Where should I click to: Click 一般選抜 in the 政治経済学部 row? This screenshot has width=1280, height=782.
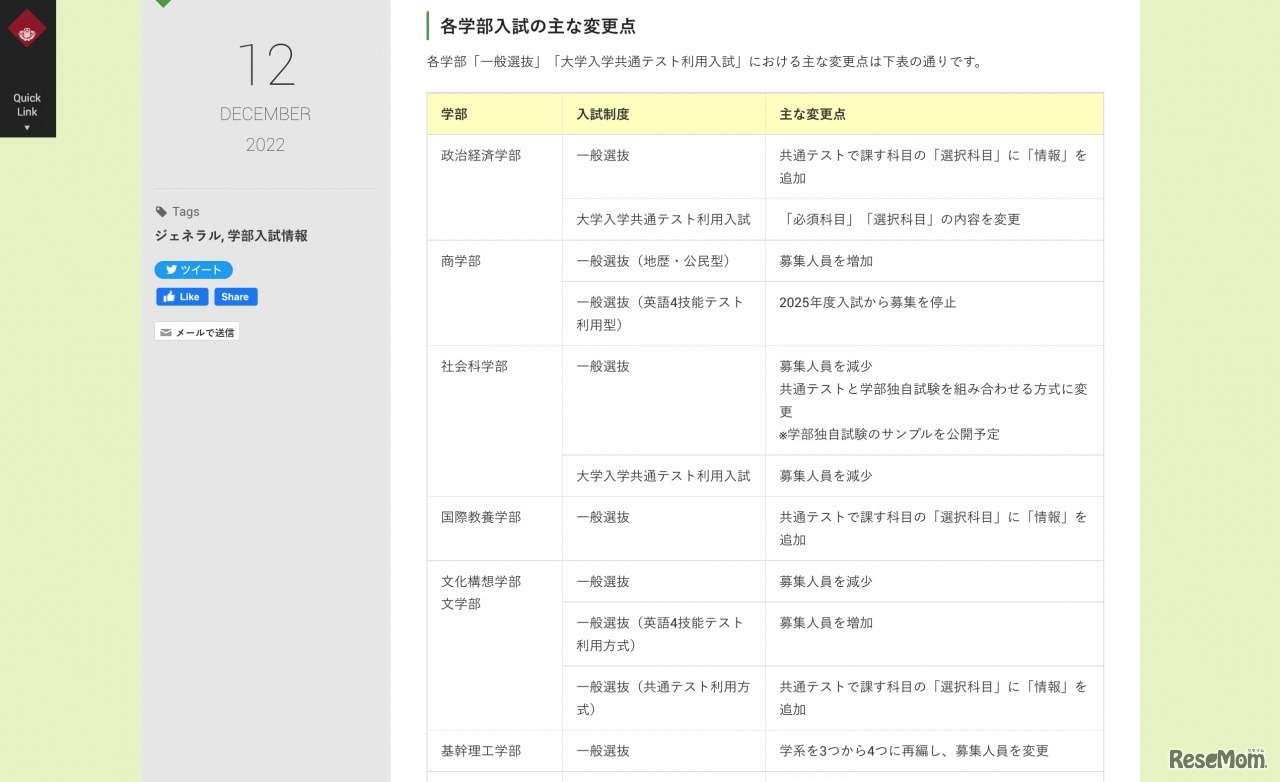pyautogui.click(x=603, y=156)
